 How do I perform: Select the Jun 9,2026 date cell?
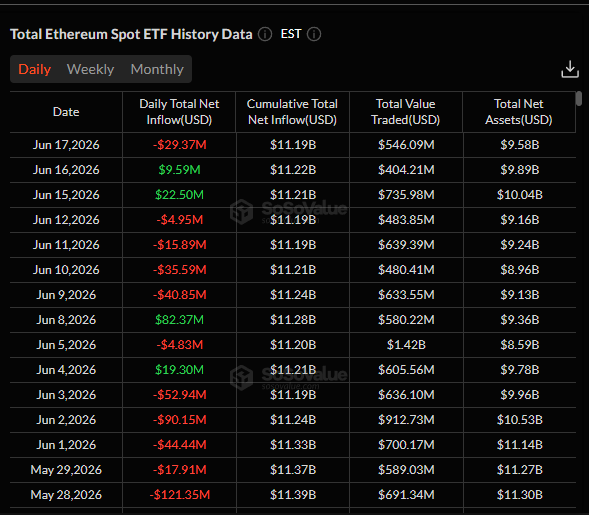click(66, 295)
